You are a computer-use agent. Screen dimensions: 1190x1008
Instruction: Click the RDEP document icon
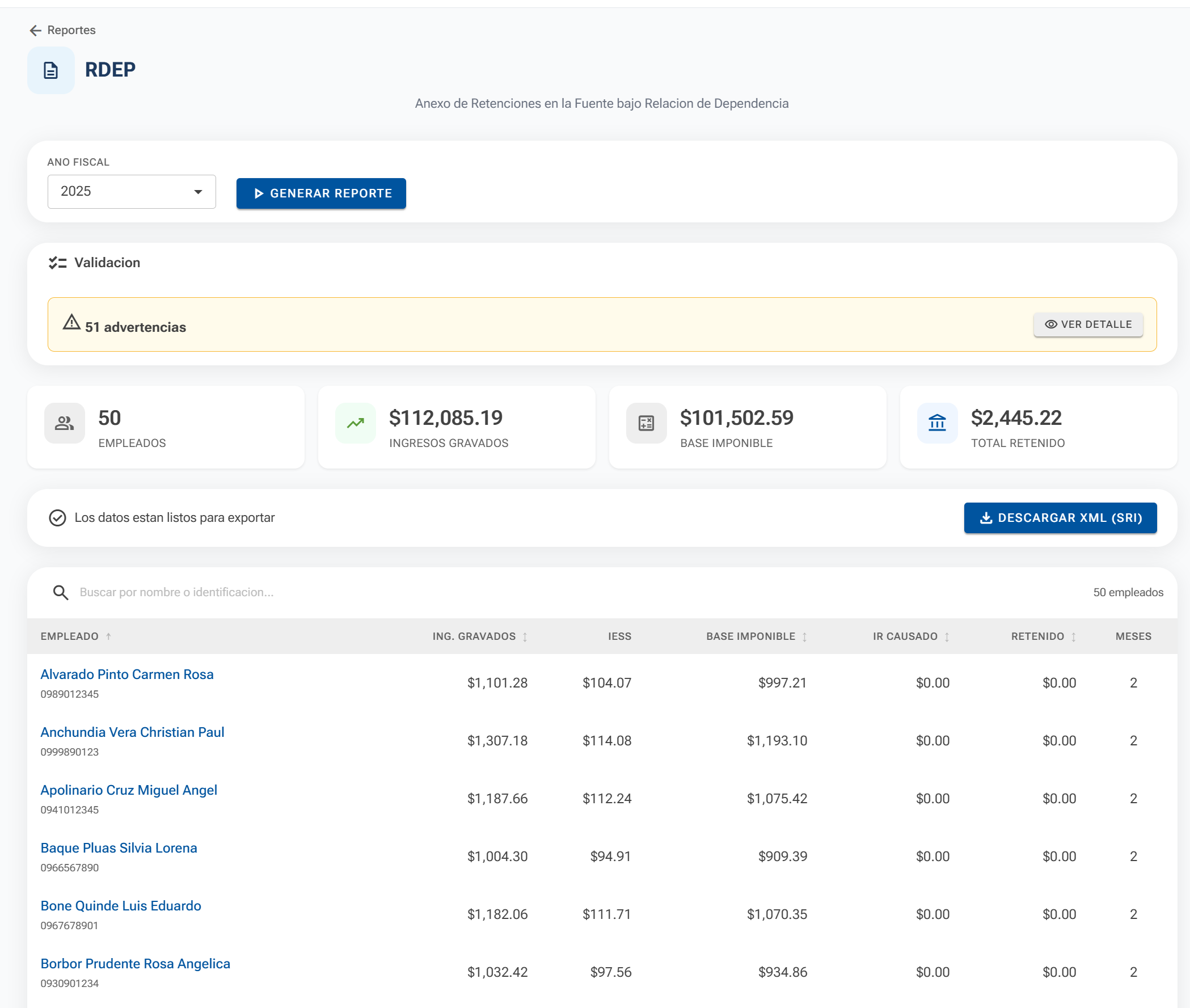(x=51, y=70)
